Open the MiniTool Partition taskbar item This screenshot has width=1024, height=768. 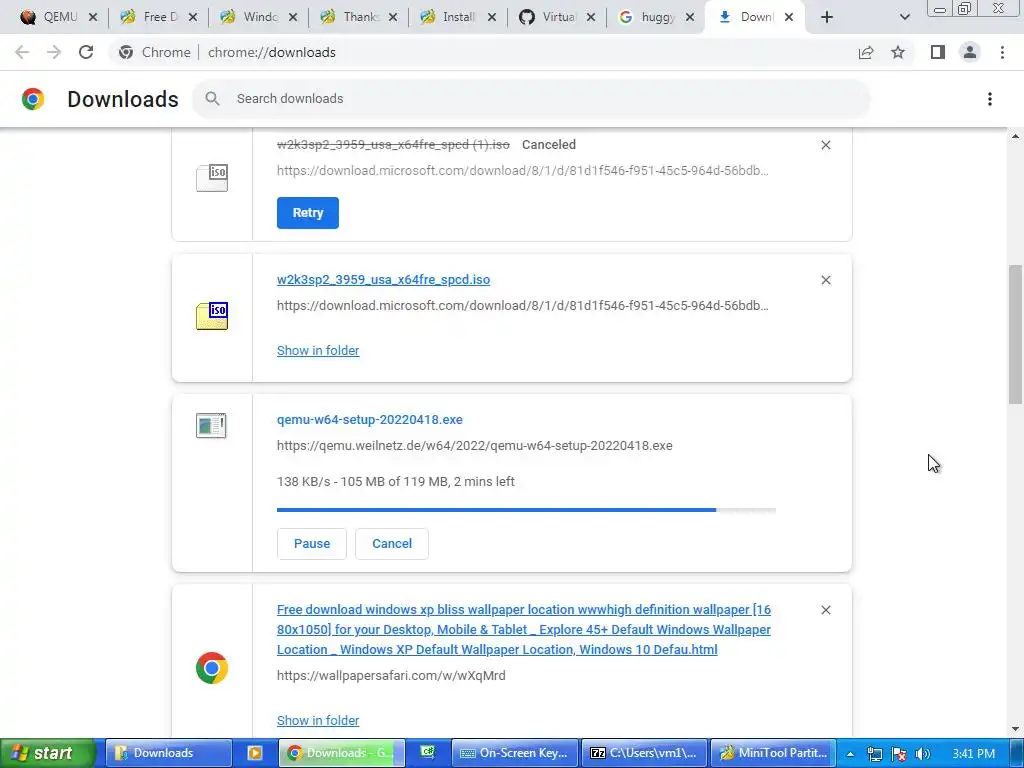click(773, 753)
